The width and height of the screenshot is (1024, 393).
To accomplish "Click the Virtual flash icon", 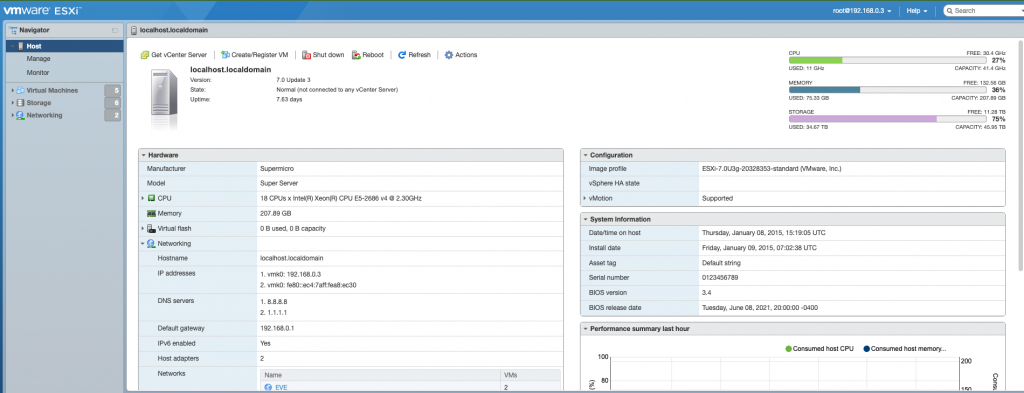I will 151,228.
